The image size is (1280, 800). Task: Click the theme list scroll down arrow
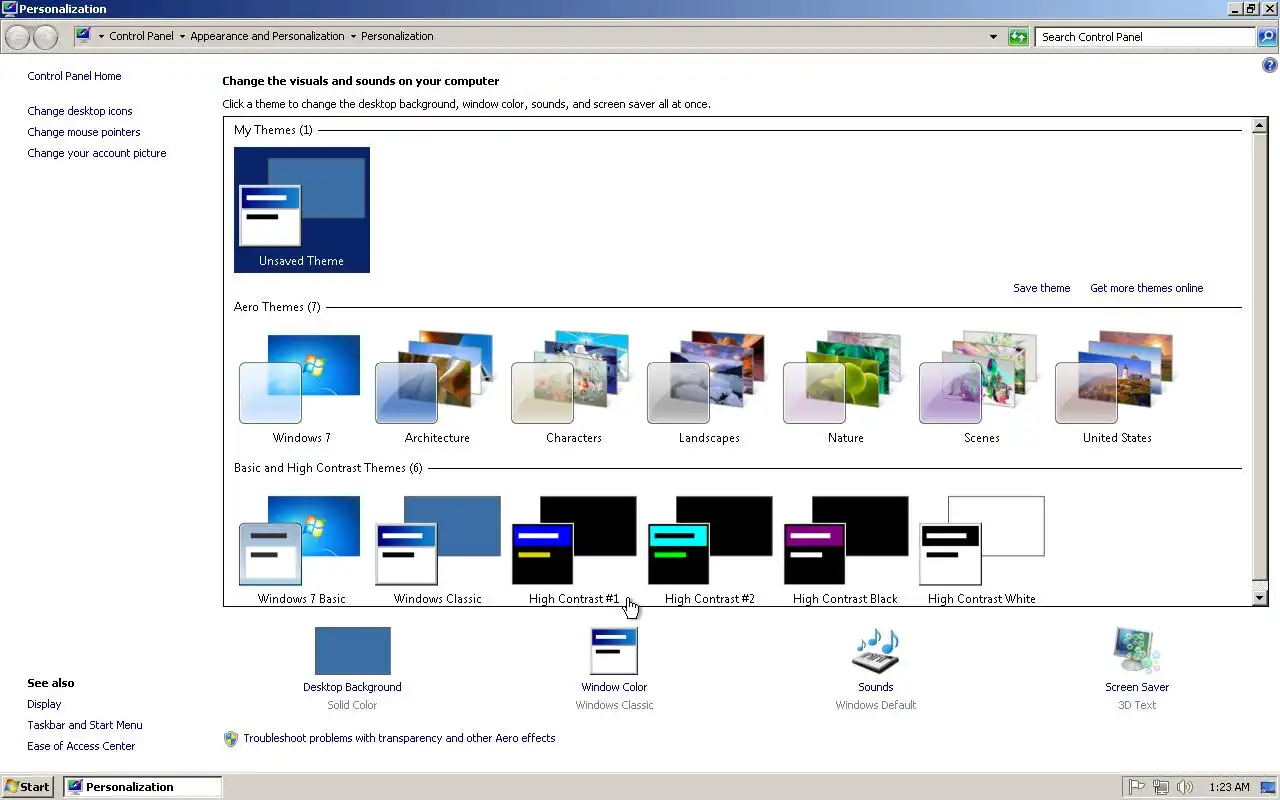[1260, 597]
